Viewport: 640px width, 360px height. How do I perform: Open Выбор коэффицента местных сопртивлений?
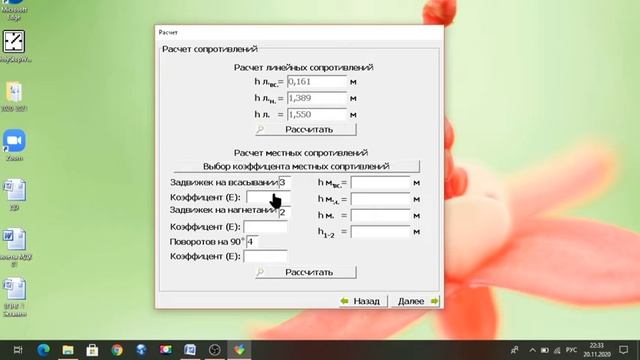click(x=296, y=166)
